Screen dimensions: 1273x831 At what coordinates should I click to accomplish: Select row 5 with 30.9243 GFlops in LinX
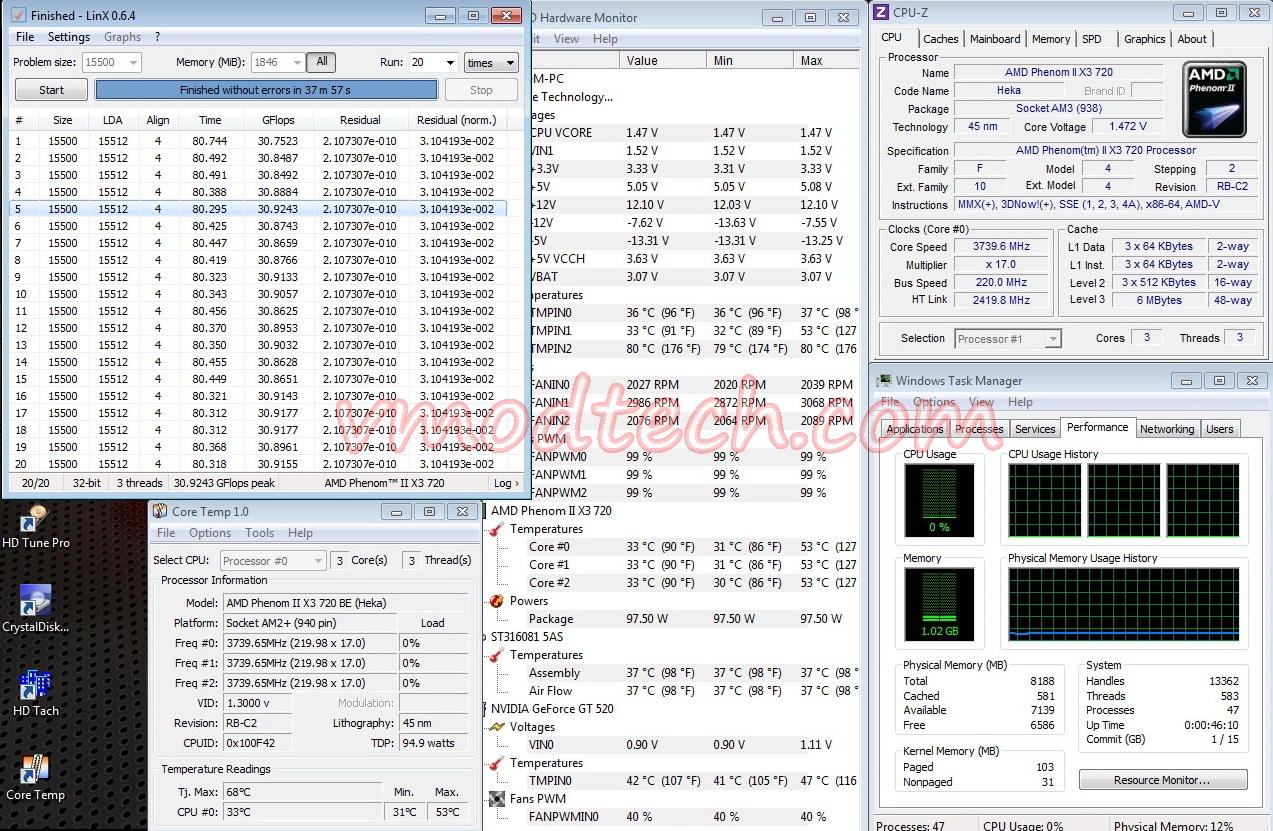[x=259, y=209]
